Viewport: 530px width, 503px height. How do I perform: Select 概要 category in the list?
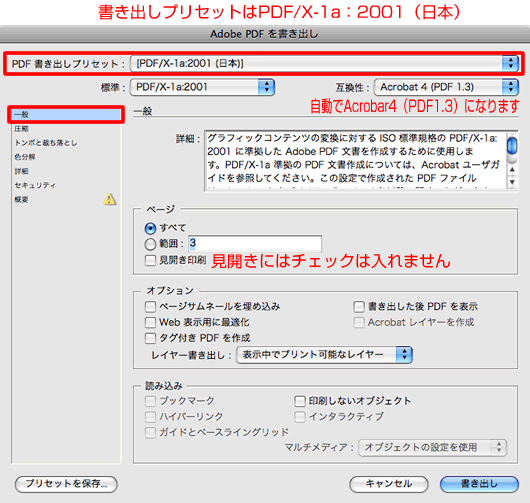[66, 200]
